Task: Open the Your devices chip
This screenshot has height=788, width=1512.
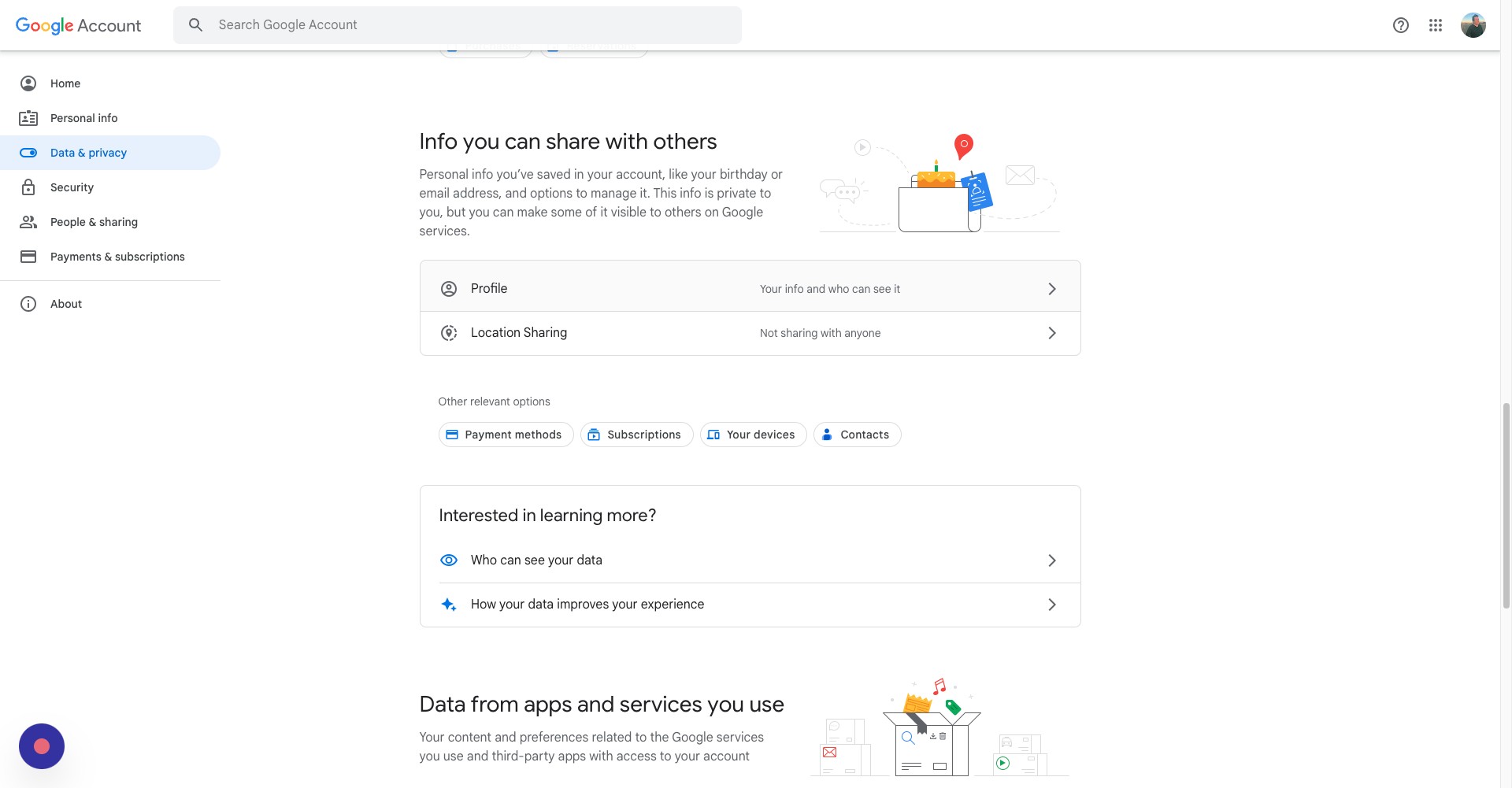Action: click(x=753, y=435)
